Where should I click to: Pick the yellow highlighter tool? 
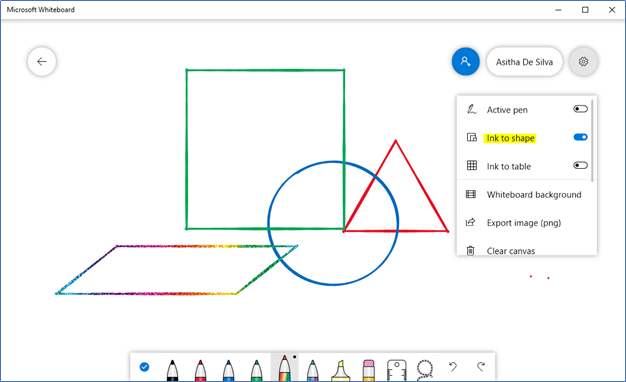click(341, 370)
